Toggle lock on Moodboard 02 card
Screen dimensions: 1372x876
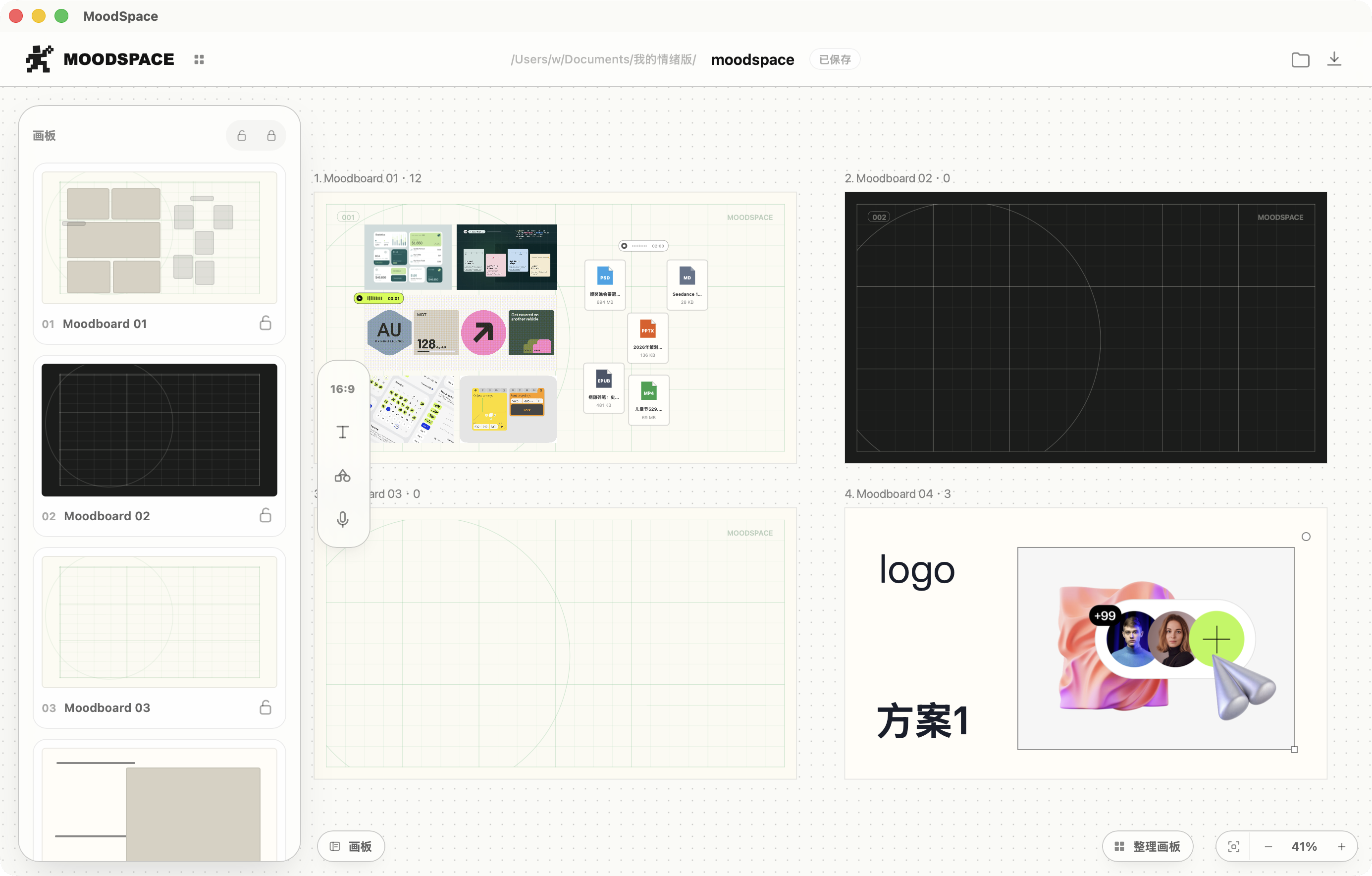point(265,515)
